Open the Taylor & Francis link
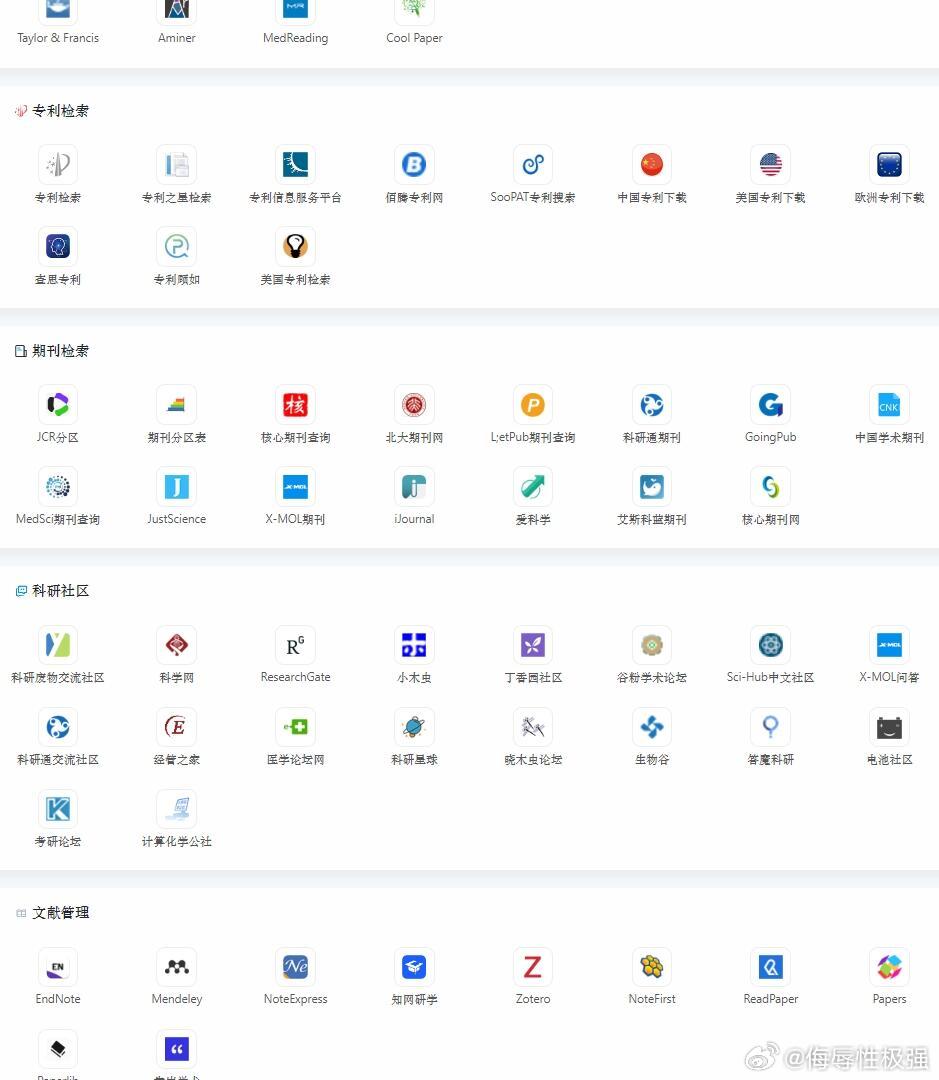This screenshot has width=939, height=1080. pyautogui.click(x=58, y=38)
